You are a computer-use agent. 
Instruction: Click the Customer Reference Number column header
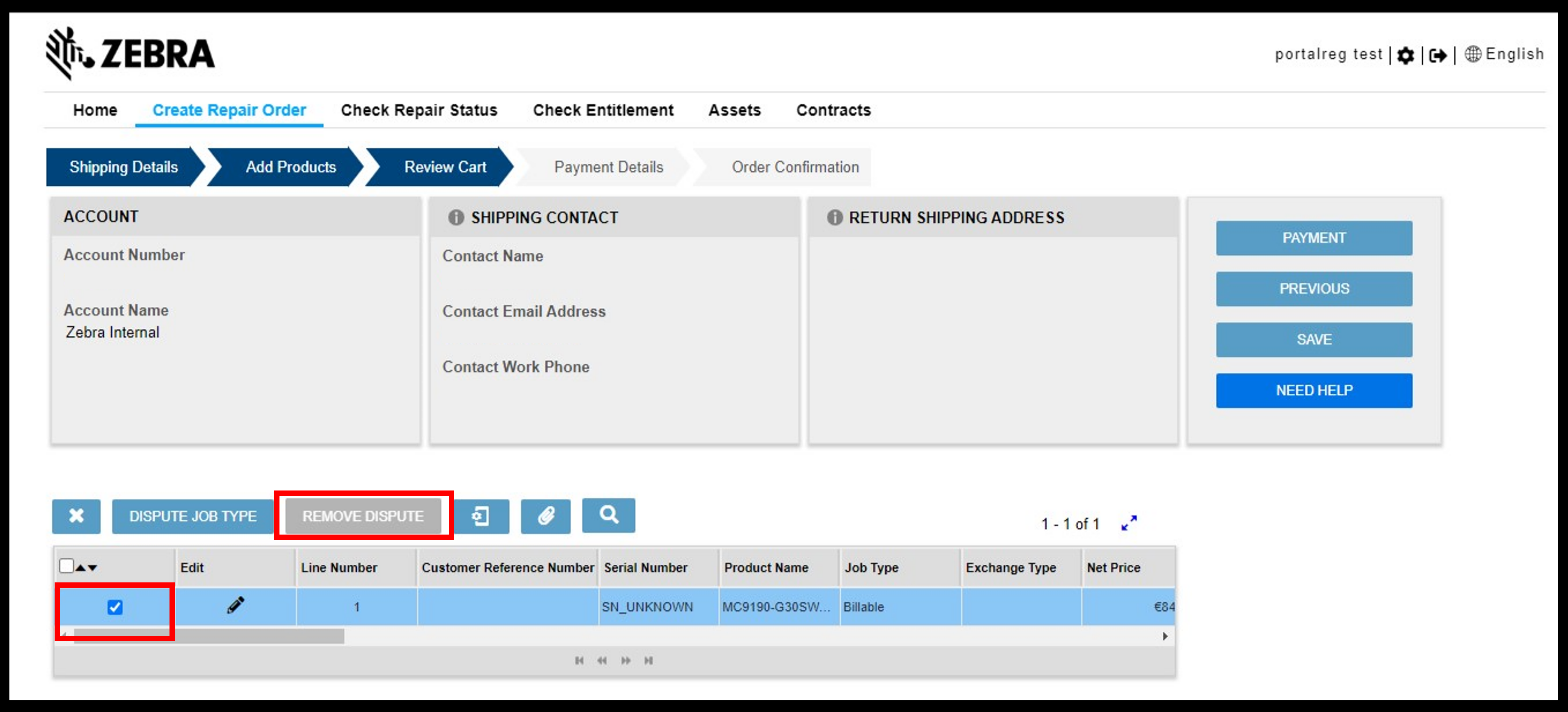(508, 567)
